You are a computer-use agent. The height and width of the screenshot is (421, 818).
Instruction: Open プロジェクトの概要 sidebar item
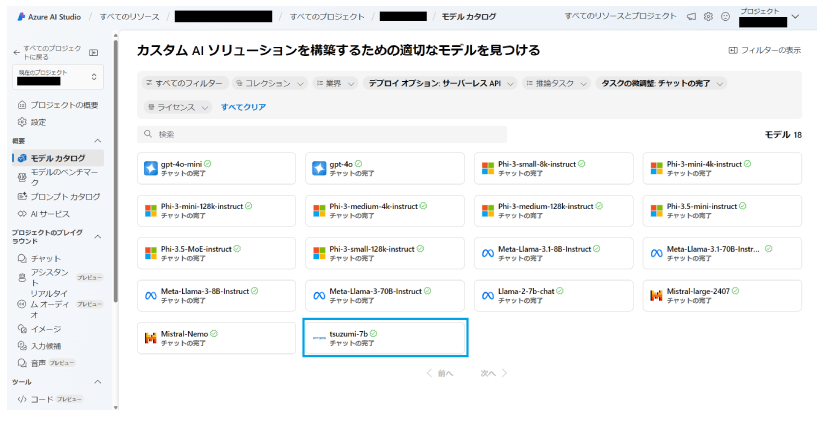pyautogui.click(x=58, y=105)
